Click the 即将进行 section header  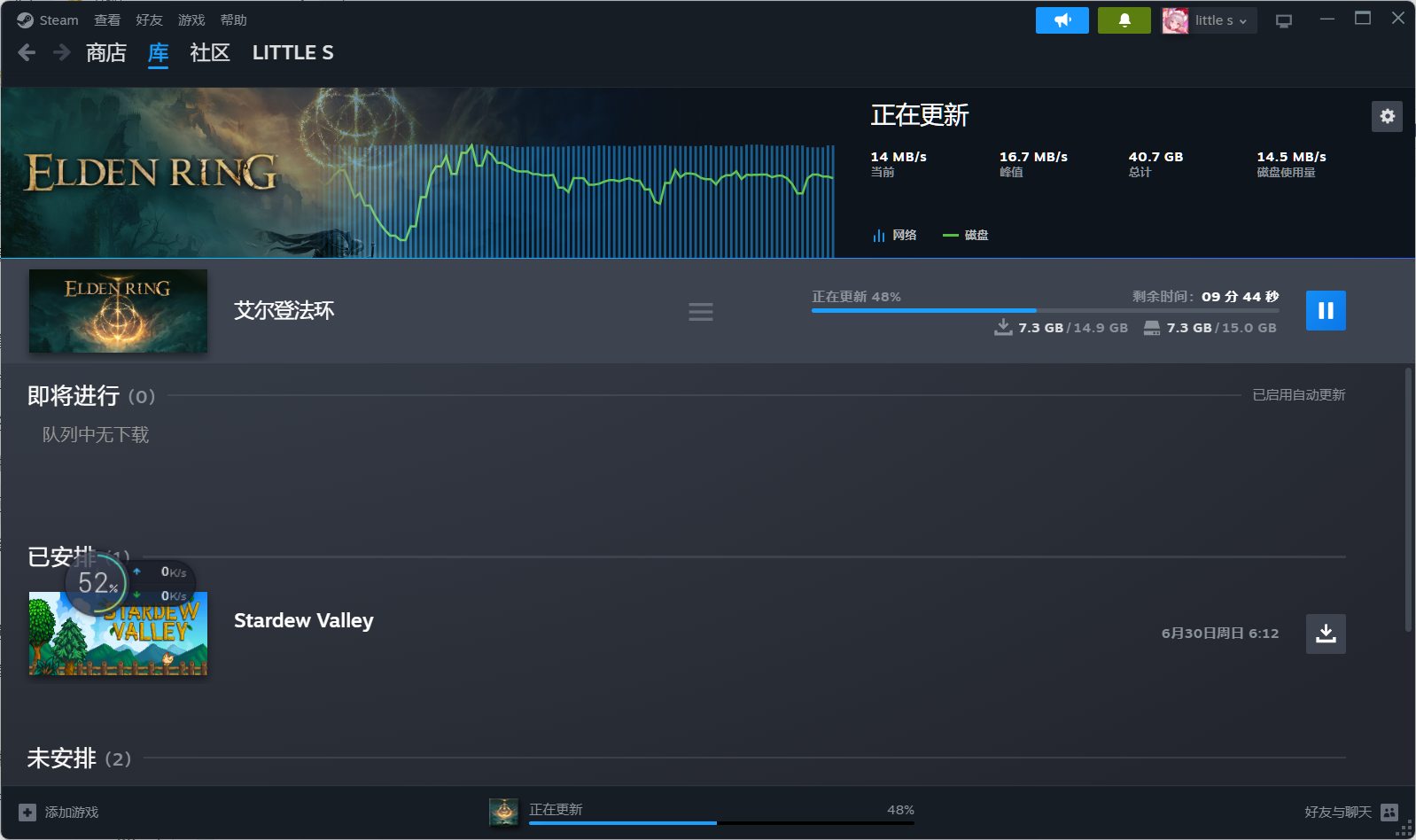point(91,395)
